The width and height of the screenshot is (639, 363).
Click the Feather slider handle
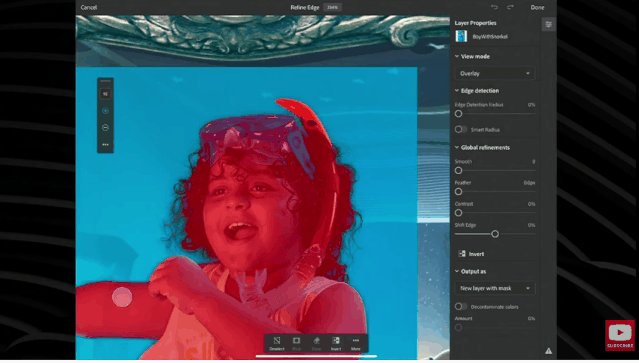[458, 191]
